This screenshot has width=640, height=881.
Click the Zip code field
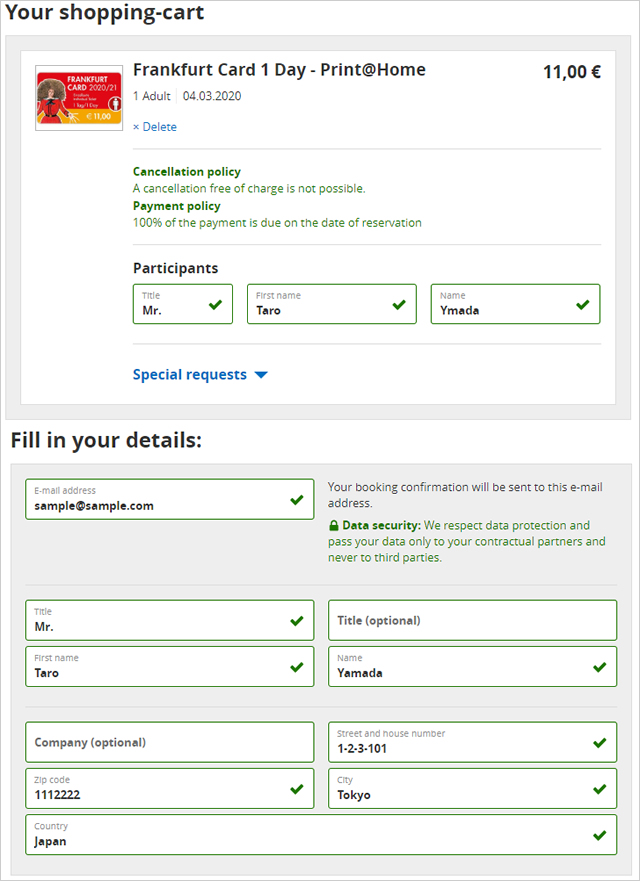tap(169, 788)
